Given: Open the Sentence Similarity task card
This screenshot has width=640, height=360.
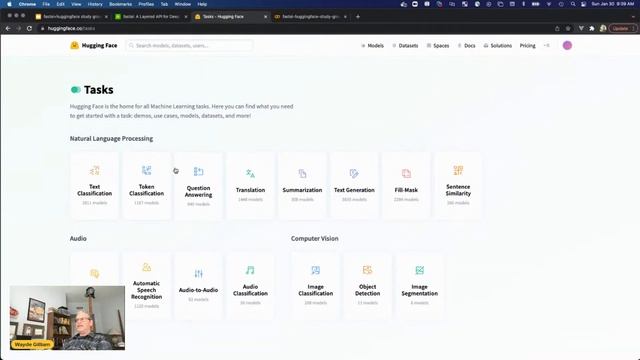Looking at the screenshot, I should (x=458, y=186).
